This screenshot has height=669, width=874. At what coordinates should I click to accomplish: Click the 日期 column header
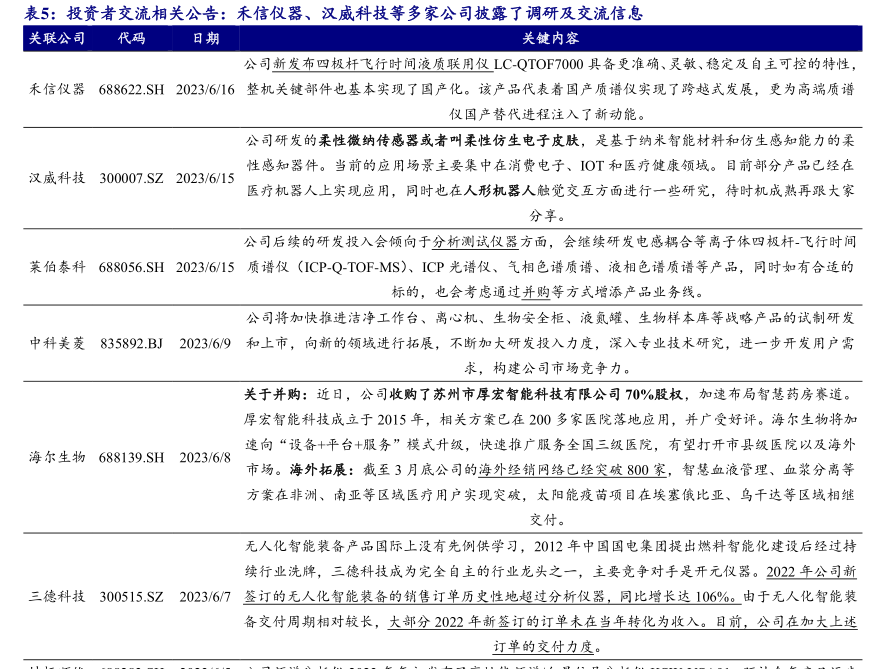point(205,38)
